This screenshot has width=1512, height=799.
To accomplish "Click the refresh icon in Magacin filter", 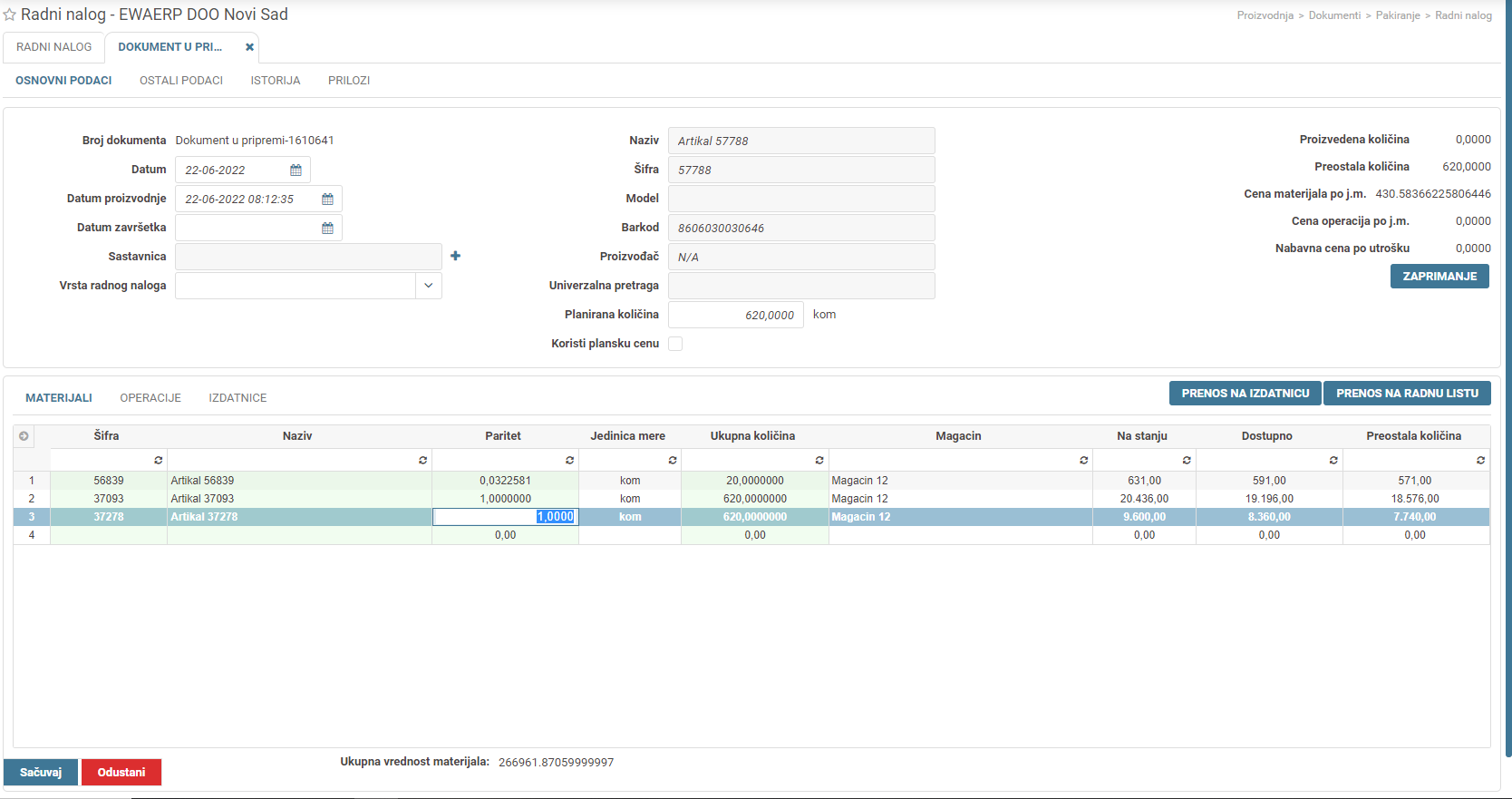I will coord(1083,461).
